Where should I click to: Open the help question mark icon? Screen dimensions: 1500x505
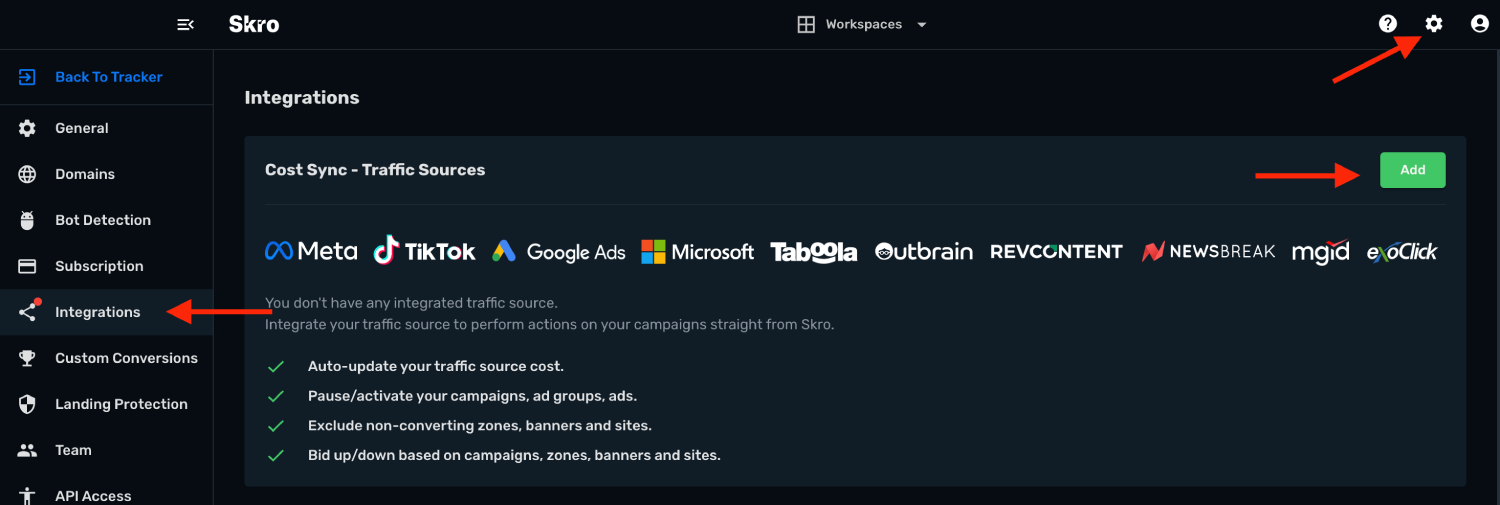coord(1388,24)
